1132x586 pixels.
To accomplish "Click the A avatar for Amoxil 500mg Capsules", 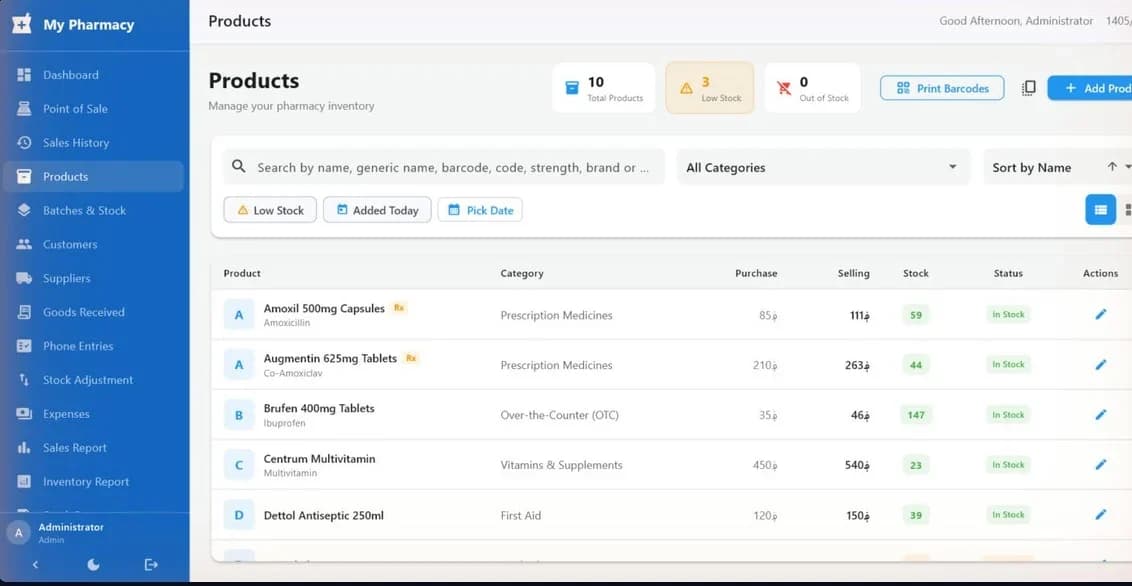I will pyautogui.click(x=239, y=315).
